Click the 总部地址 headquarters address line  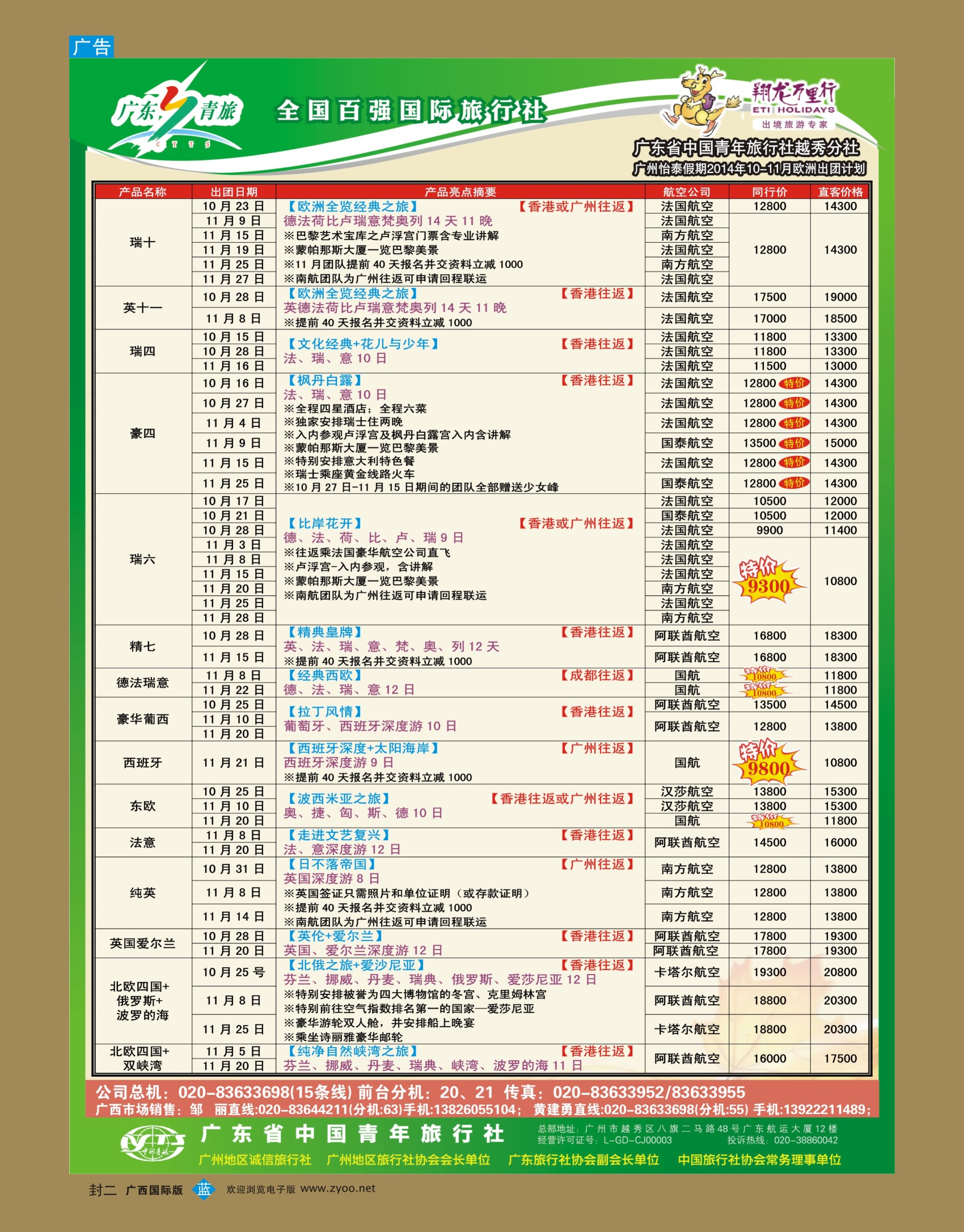pos(688,1129)
